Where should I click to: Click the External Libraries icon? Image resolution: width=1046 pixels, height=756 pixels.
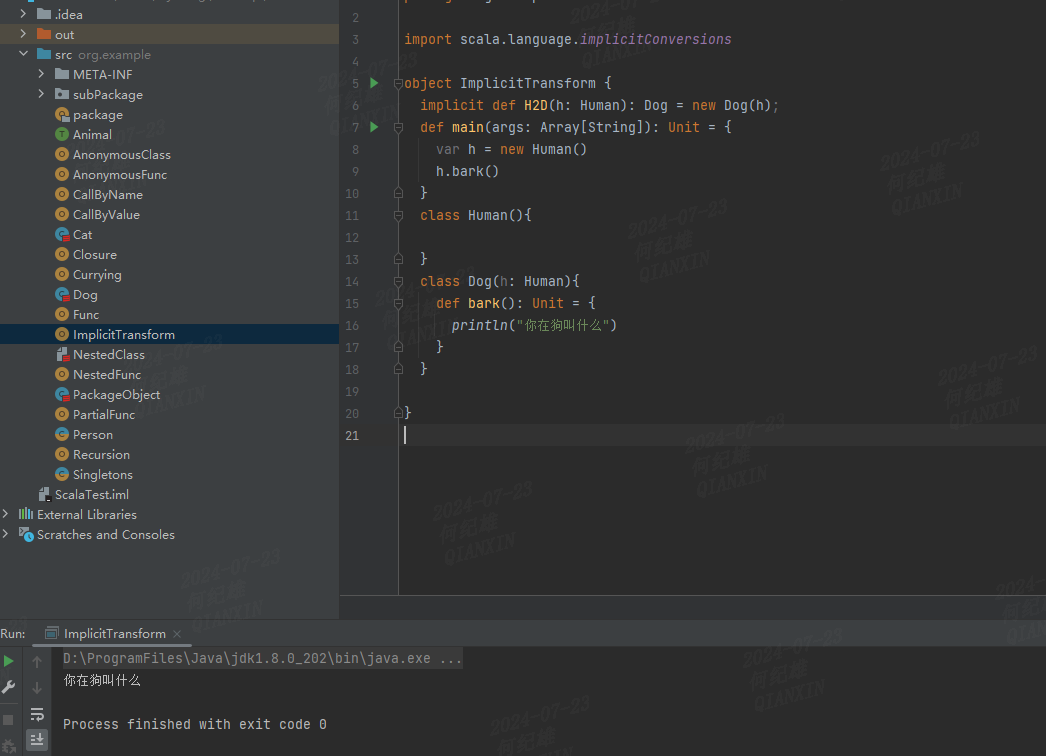[x=26, y=514]
